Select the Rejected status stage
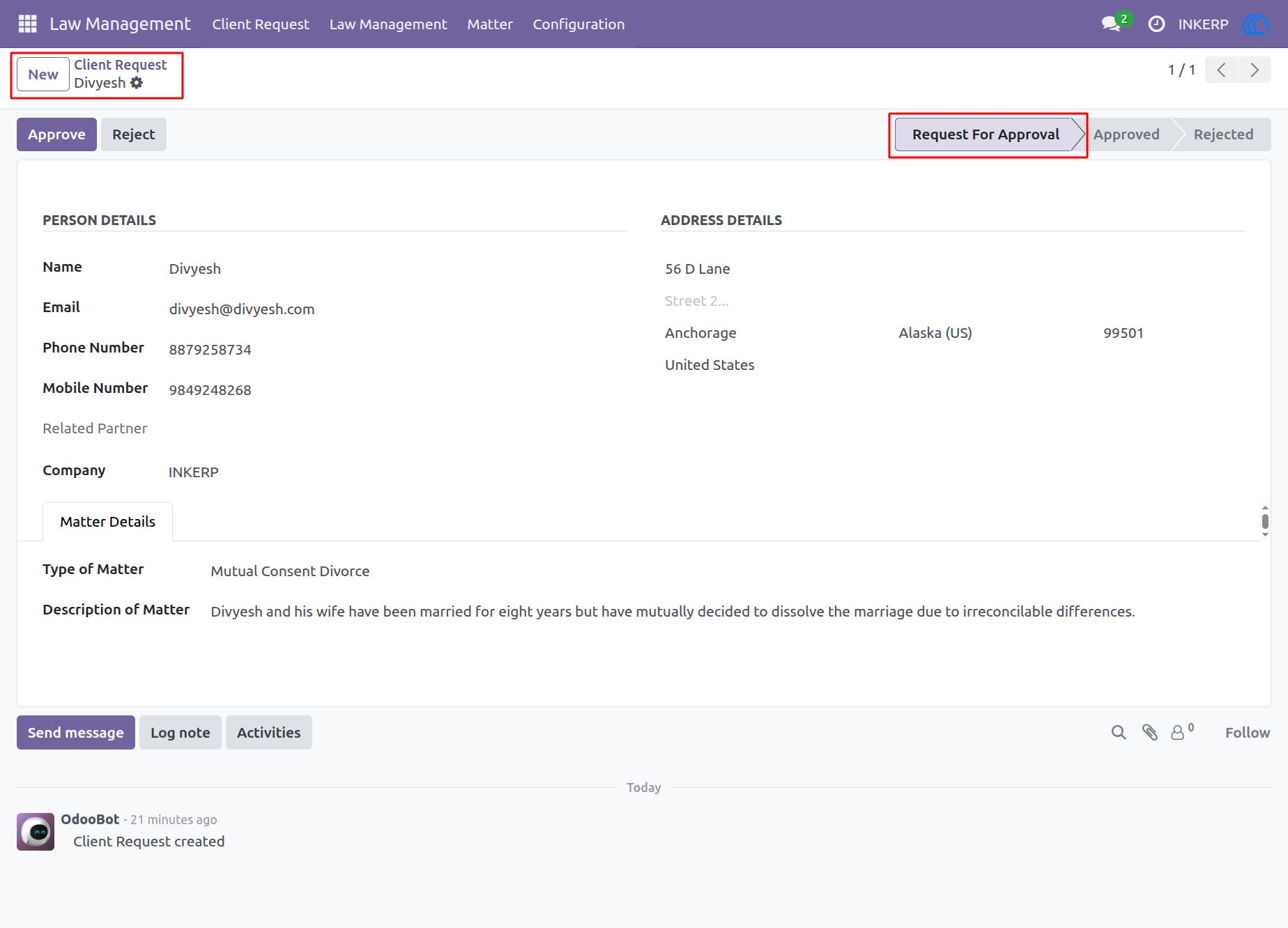This screenshot has height=928, width=1288. click(1223, 134)
